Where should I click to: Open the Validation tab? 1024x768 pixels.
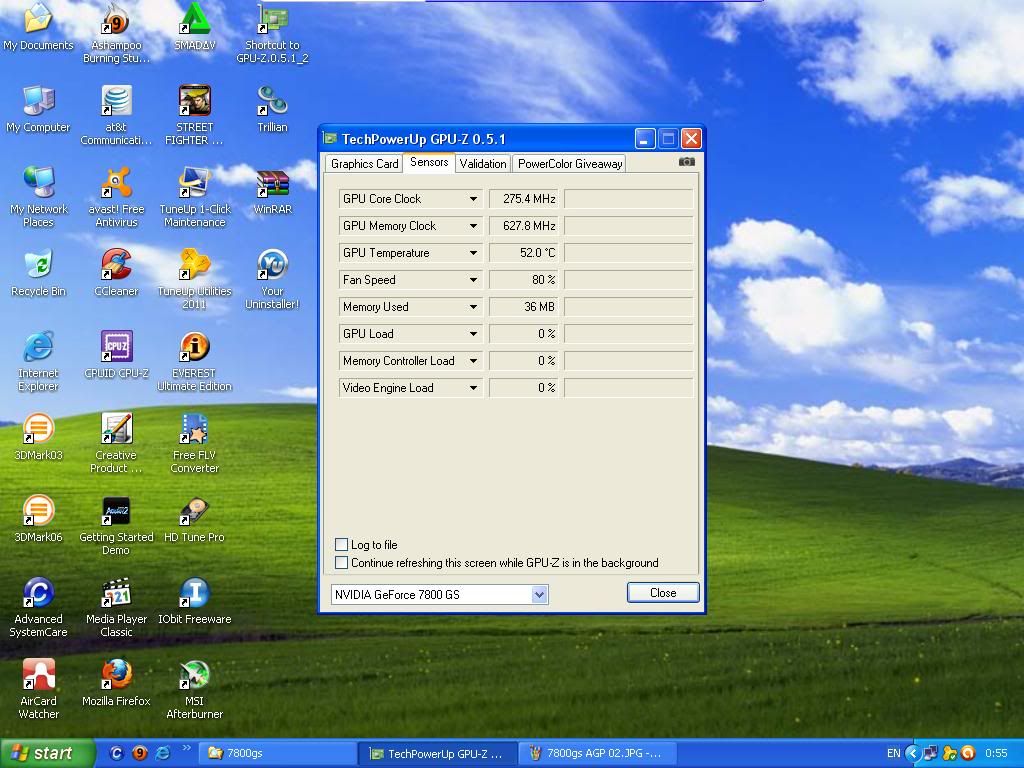click(483, 163)
